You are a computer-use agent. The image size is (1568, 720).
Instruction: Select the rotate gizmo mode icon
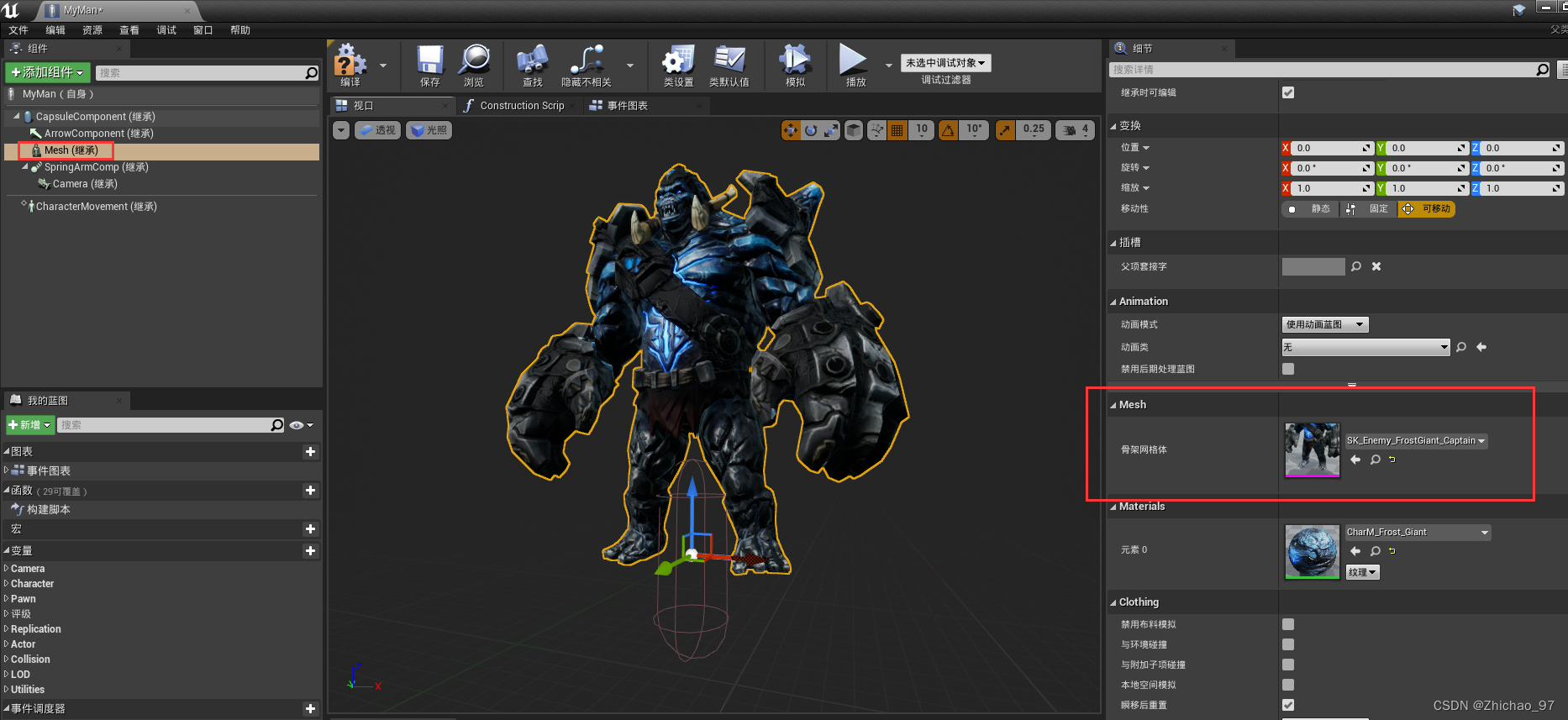coord(811,130)
